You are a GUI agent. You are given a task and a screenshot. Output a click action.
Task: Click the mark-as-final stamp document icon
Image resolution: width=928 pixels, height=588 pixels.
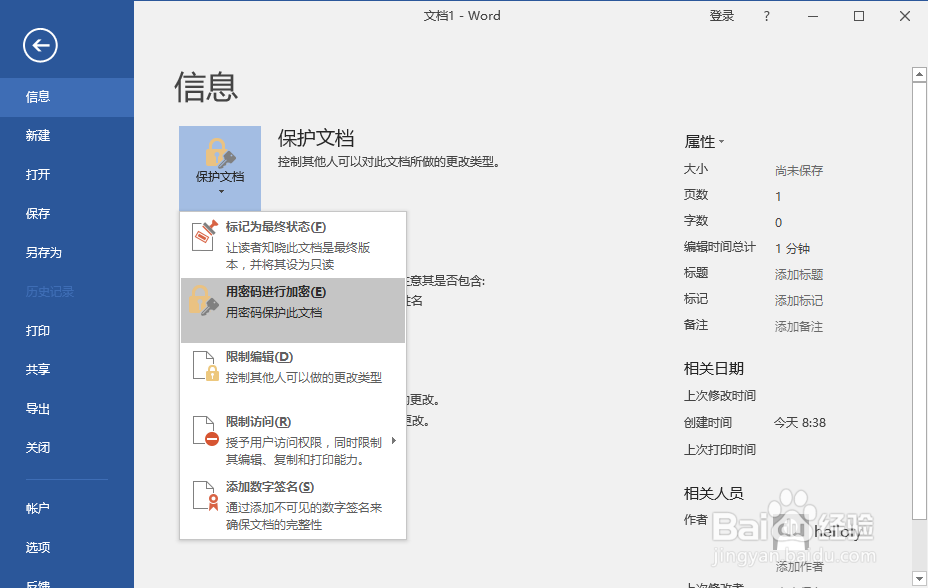coord(205,235)
